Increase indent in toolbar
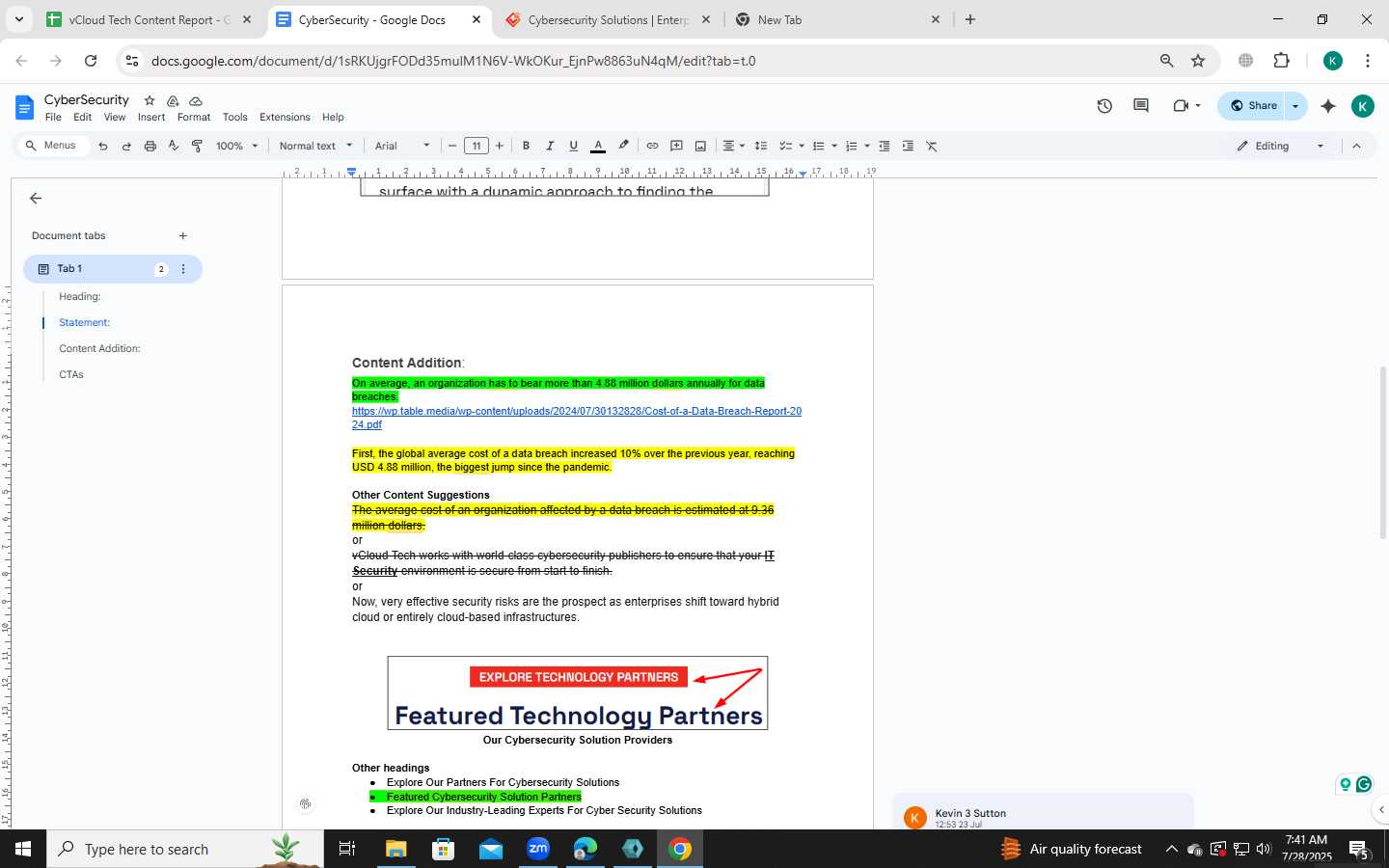1389x868 pixels. (x=908, y=146)
